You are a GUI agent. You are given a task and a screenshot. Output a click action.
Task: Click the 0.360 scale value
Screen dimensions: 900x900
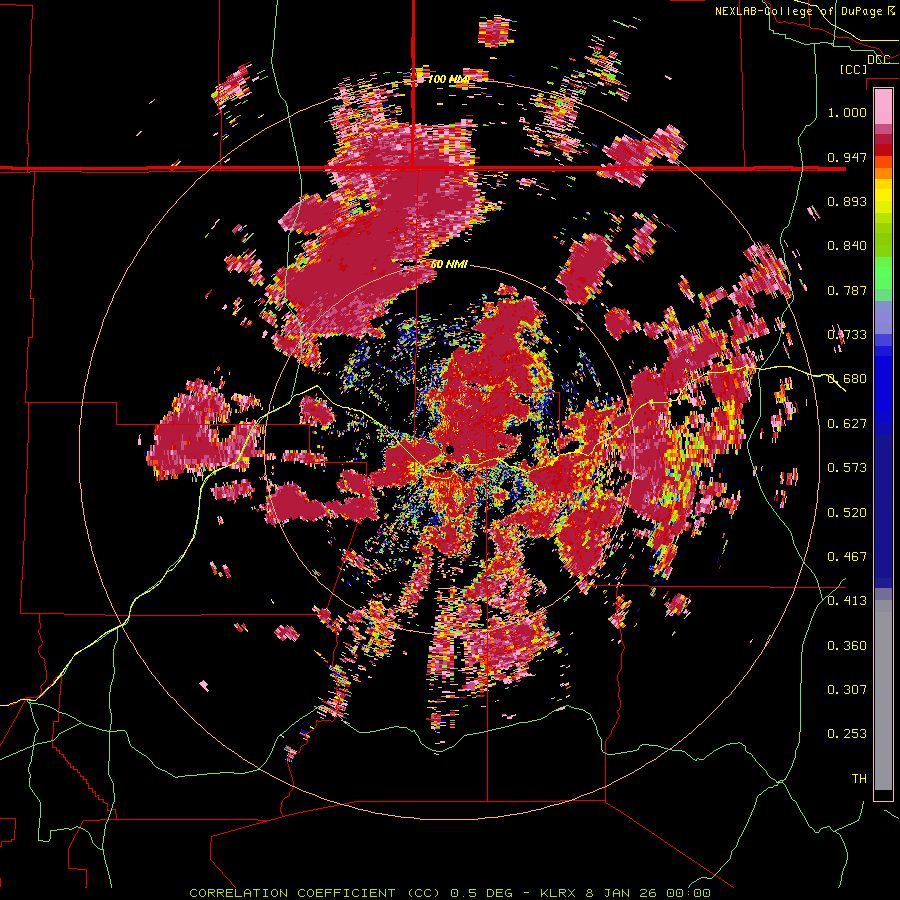point(847,645)
